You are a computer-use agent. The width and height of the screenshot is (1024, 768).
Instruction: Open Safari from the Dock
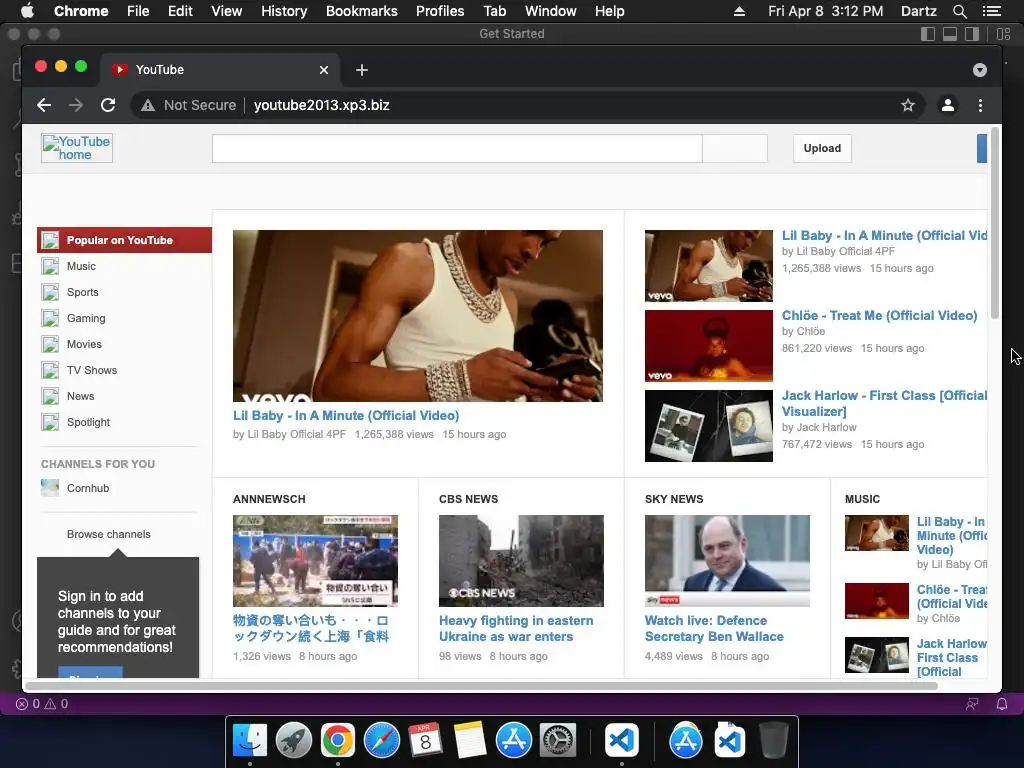click(x=381, y=741)
